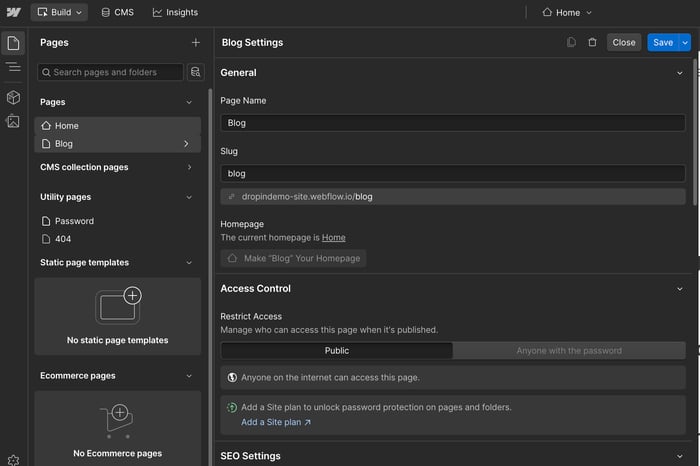Select Public access option
The width and height of the screenshot is (700, 466).
click(x=337, y=351)
